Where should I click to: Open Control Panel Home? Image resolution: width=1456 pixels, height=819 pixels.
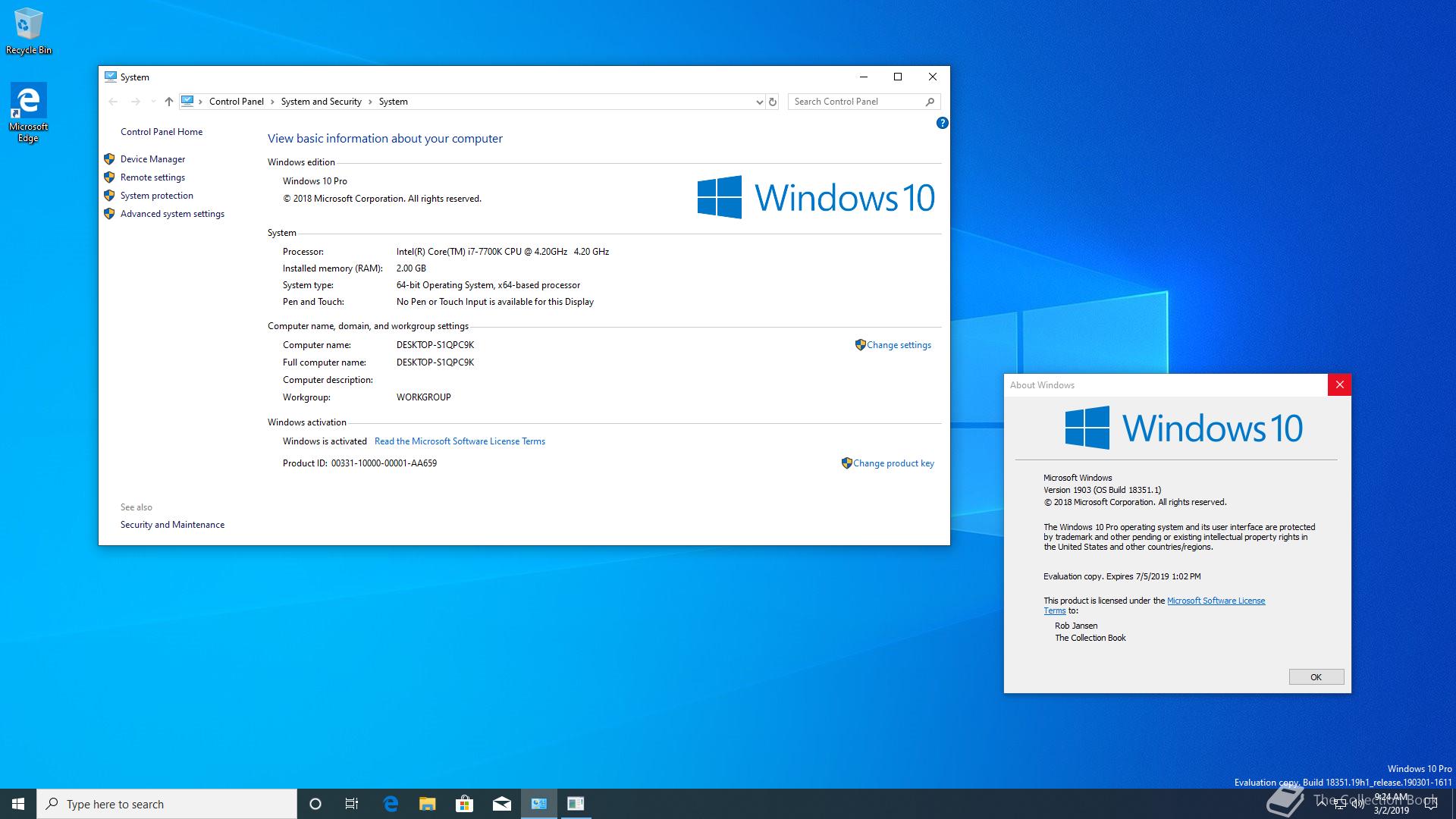click(162, 132)
